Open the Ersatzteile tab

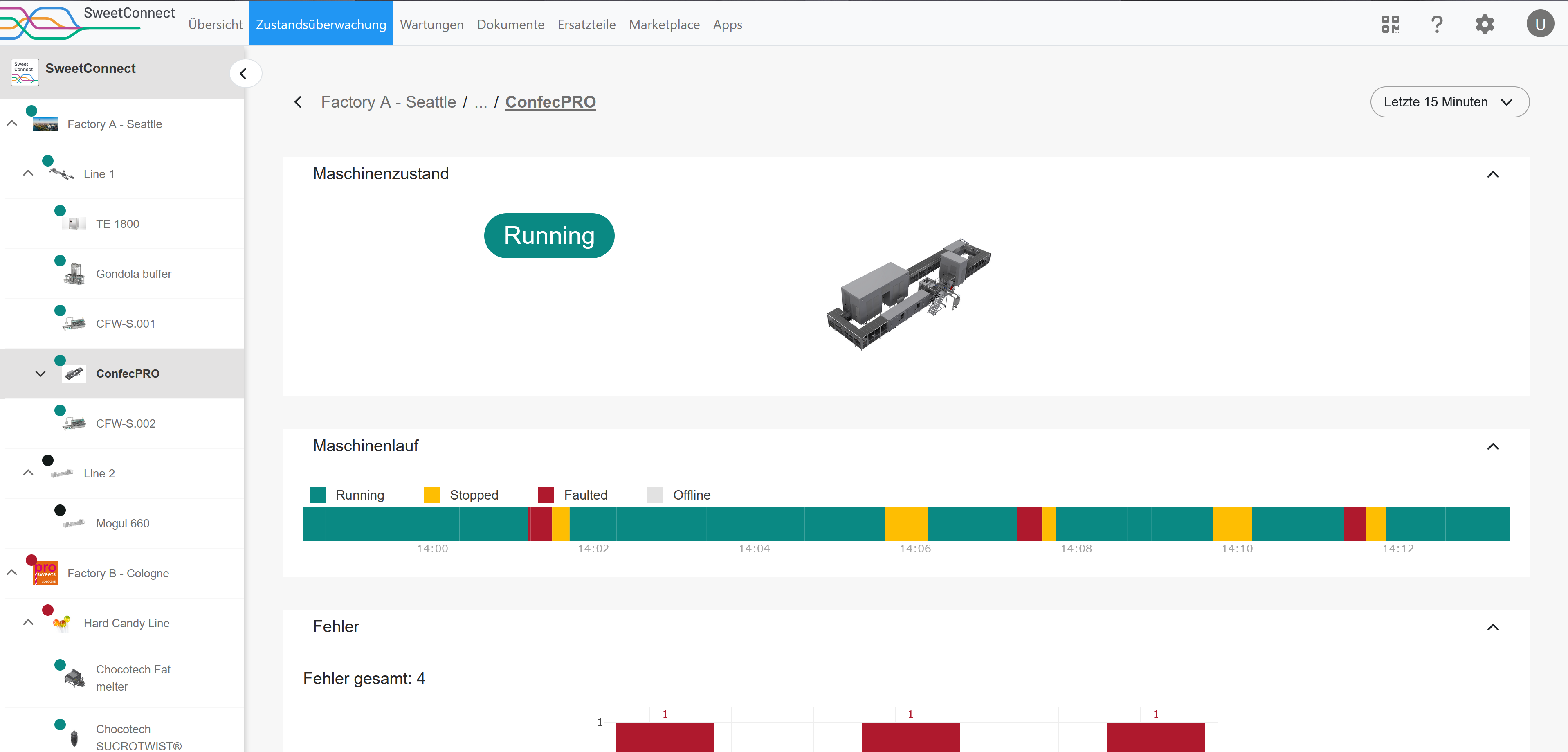(x=586, y=25)
